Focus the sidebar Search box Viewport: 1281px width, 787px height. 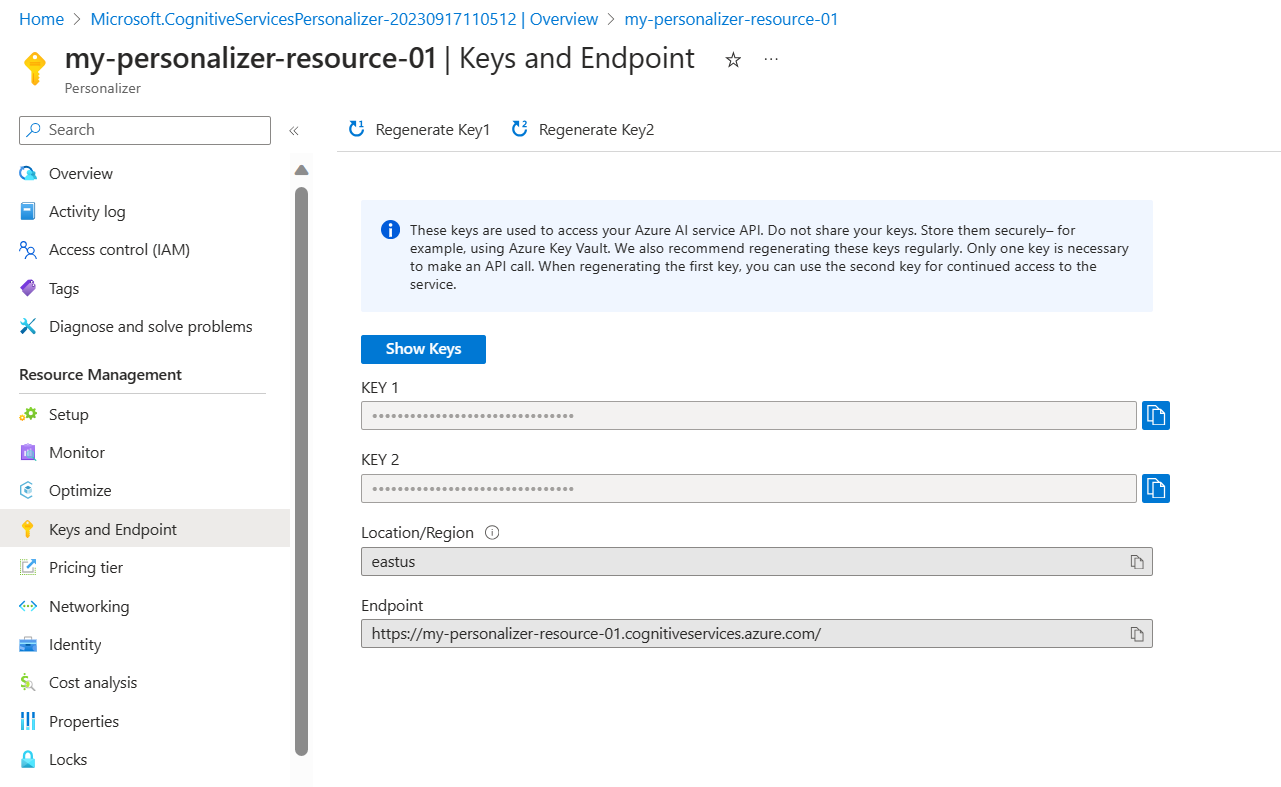145,130
